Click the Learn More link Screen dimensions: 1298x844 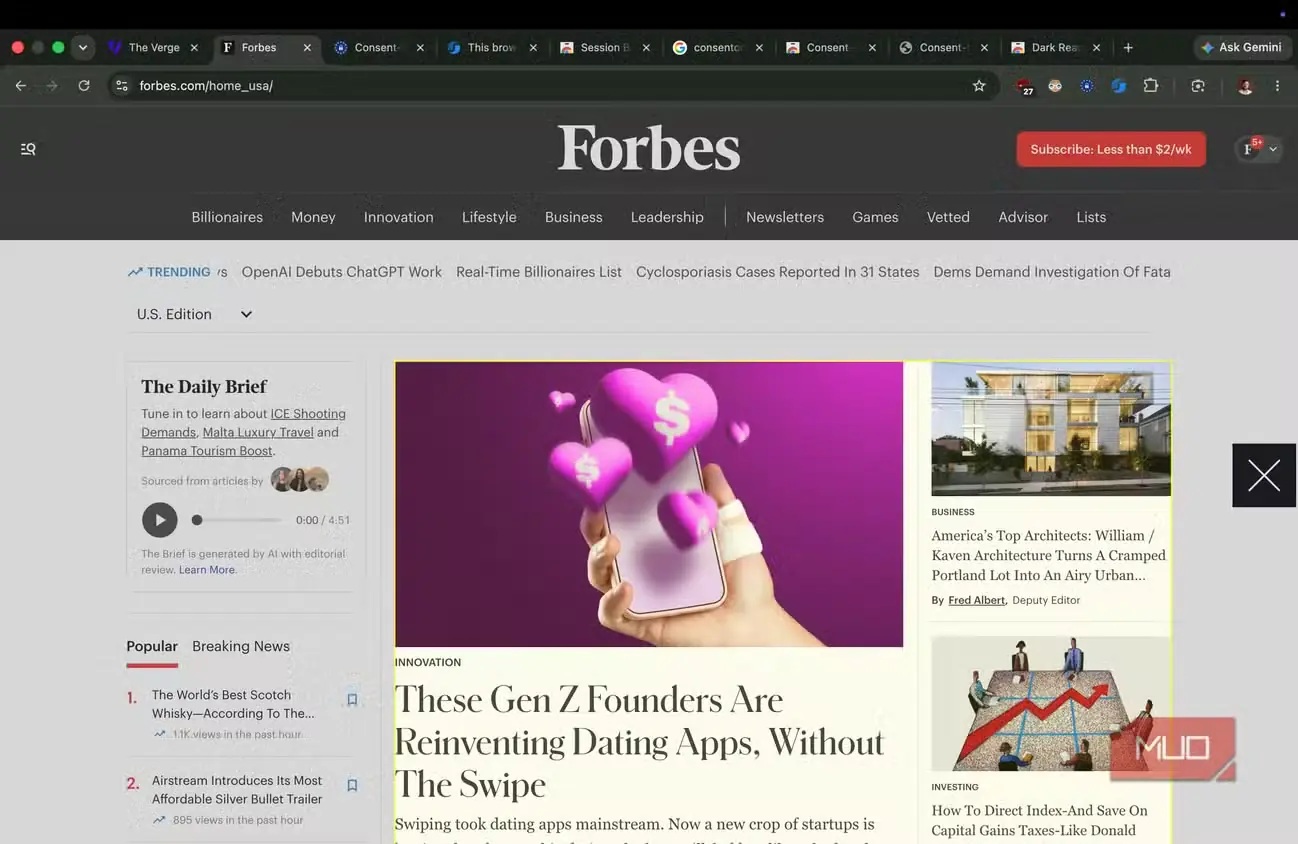(x=207, y=570)
